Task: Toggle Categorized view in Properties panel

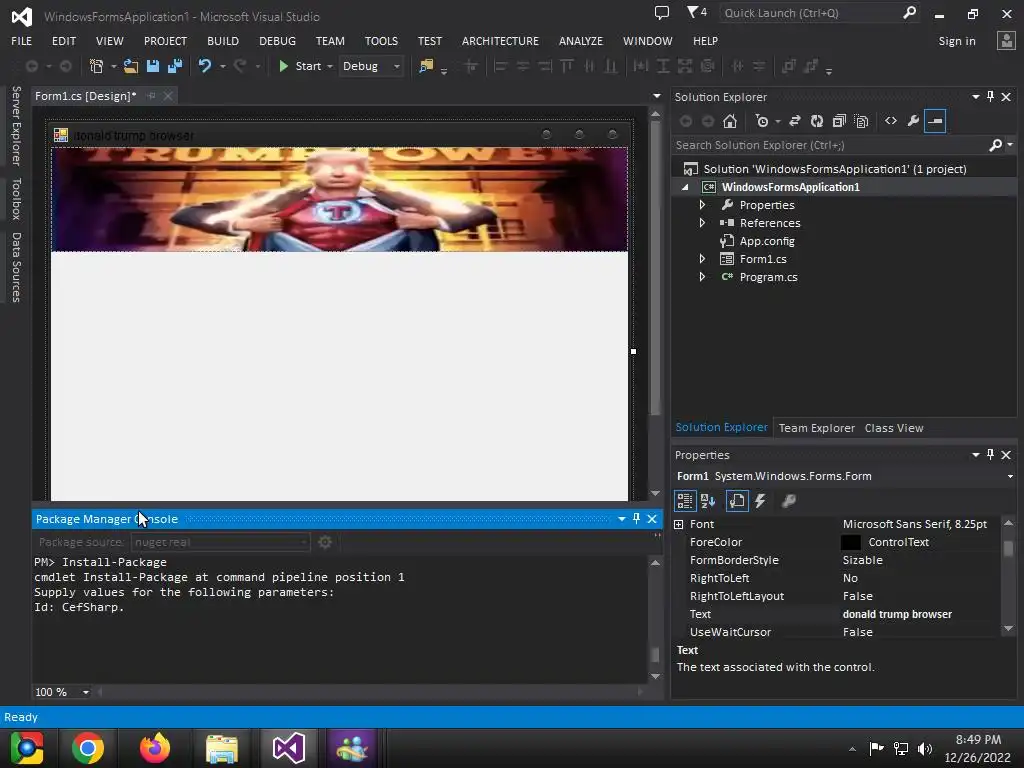Action: pyautogui.click(x=684, y=501)
